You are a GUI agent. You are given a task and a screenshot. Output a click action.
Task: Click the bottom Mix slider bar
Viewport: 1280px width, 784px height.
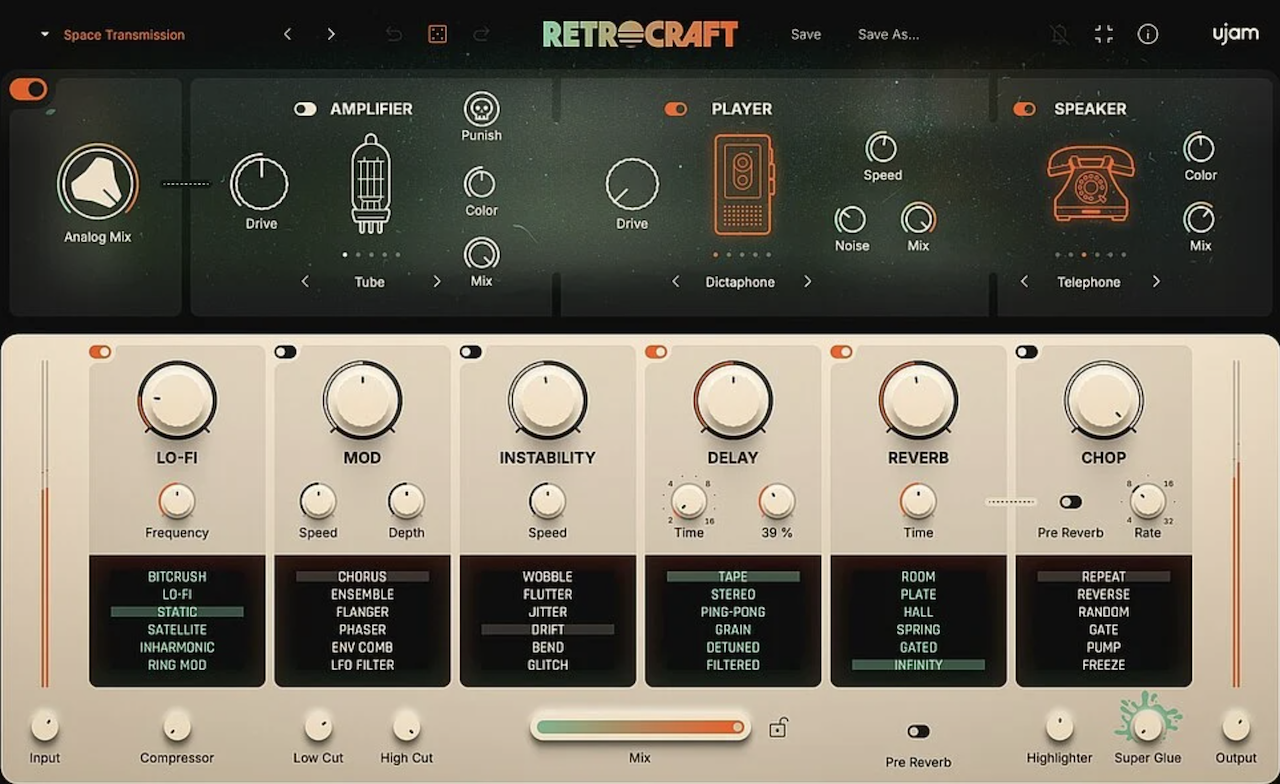[640, 727]
